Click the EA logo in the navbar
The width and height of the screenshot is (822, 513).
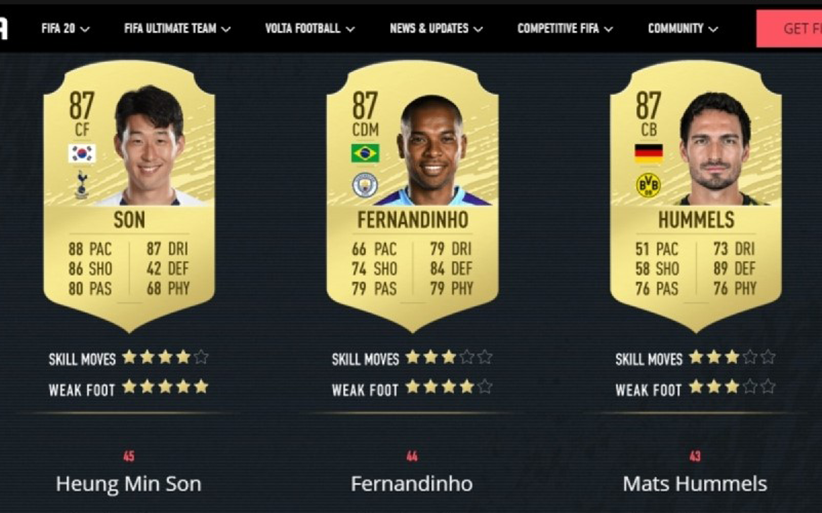click(x=3, y=29)
